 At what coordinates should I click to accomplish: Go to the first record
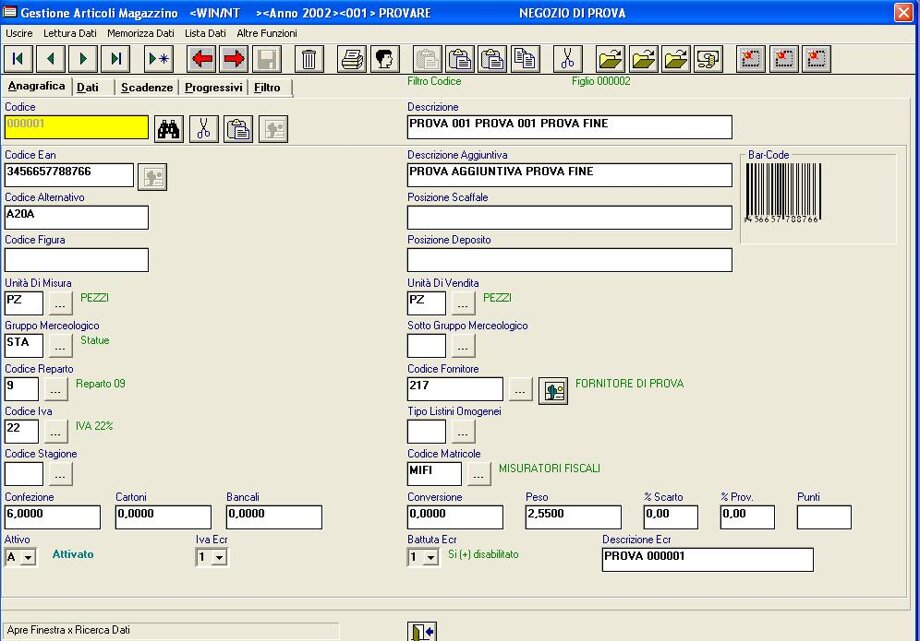pyautogui.click(x=19, y=59)
